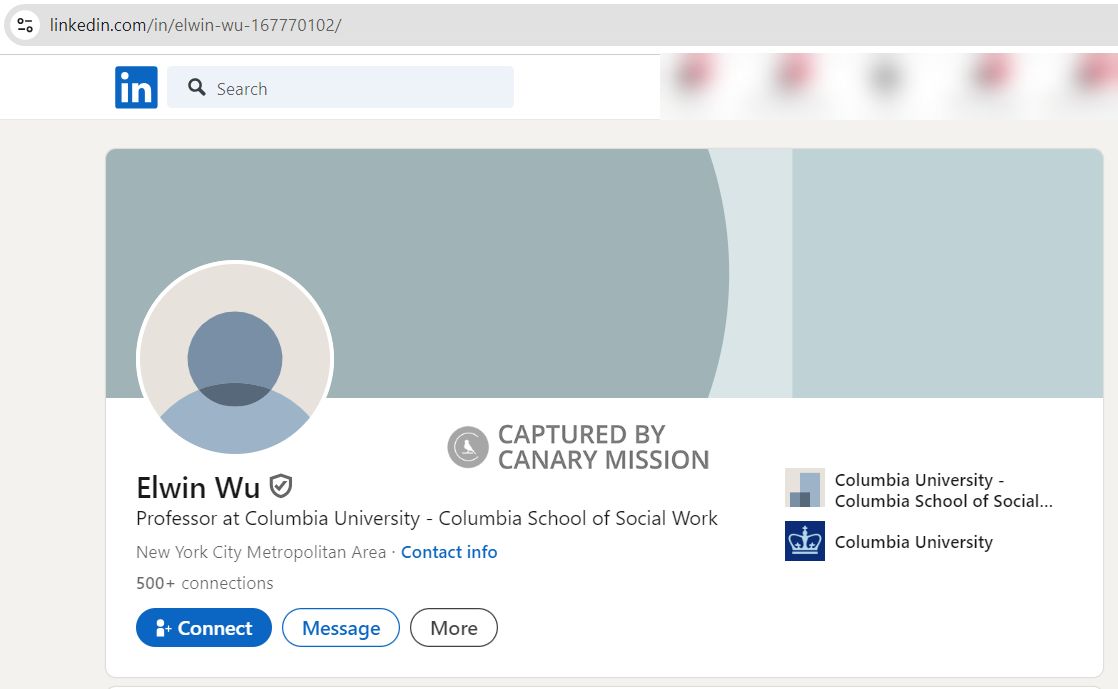
Task: Click the verified badge next to Elwin Wu
Action: (x=280, y=486)
